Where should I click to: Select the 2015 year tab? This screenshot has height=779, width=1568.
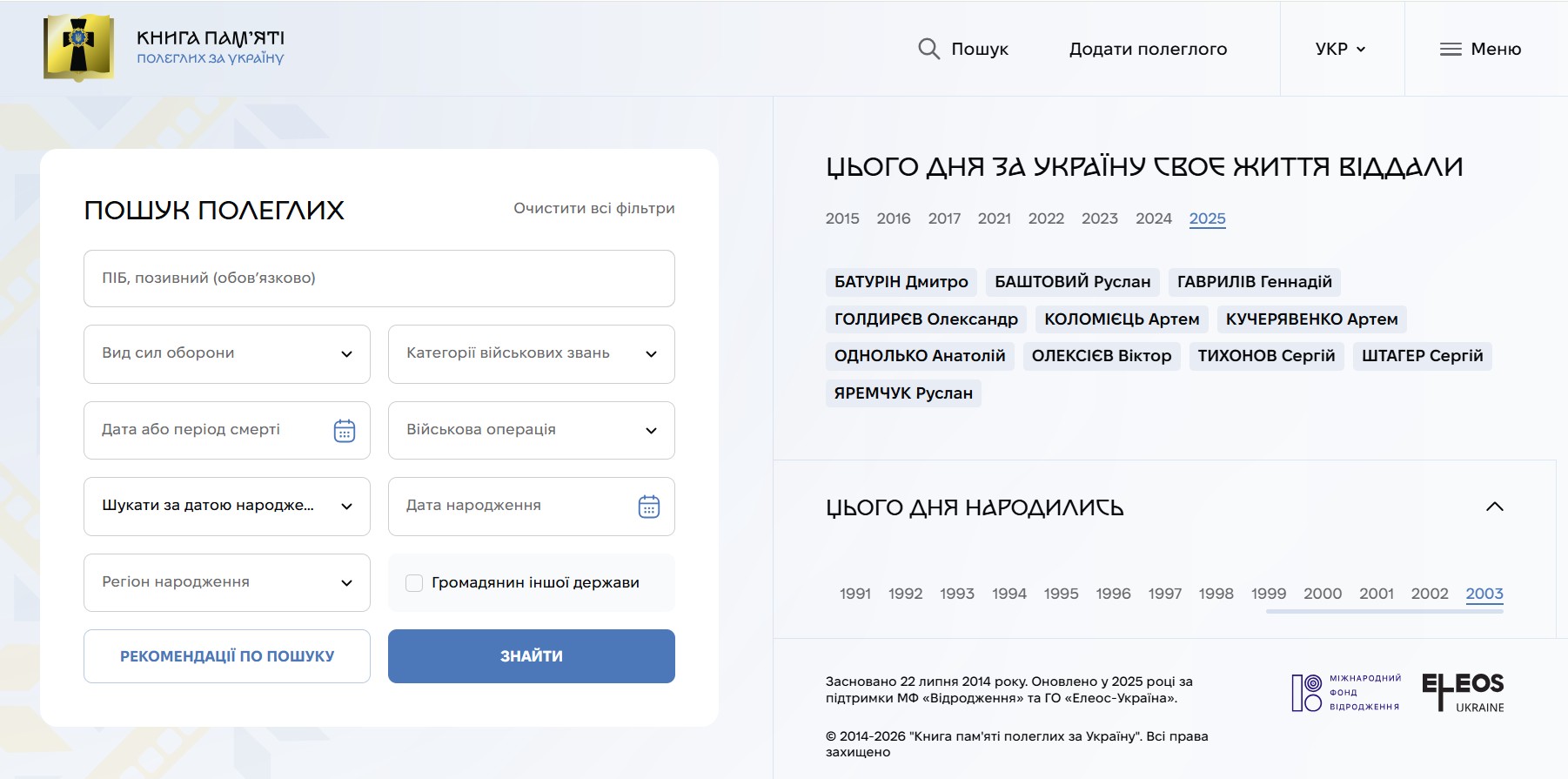click(x=842, y=218)
